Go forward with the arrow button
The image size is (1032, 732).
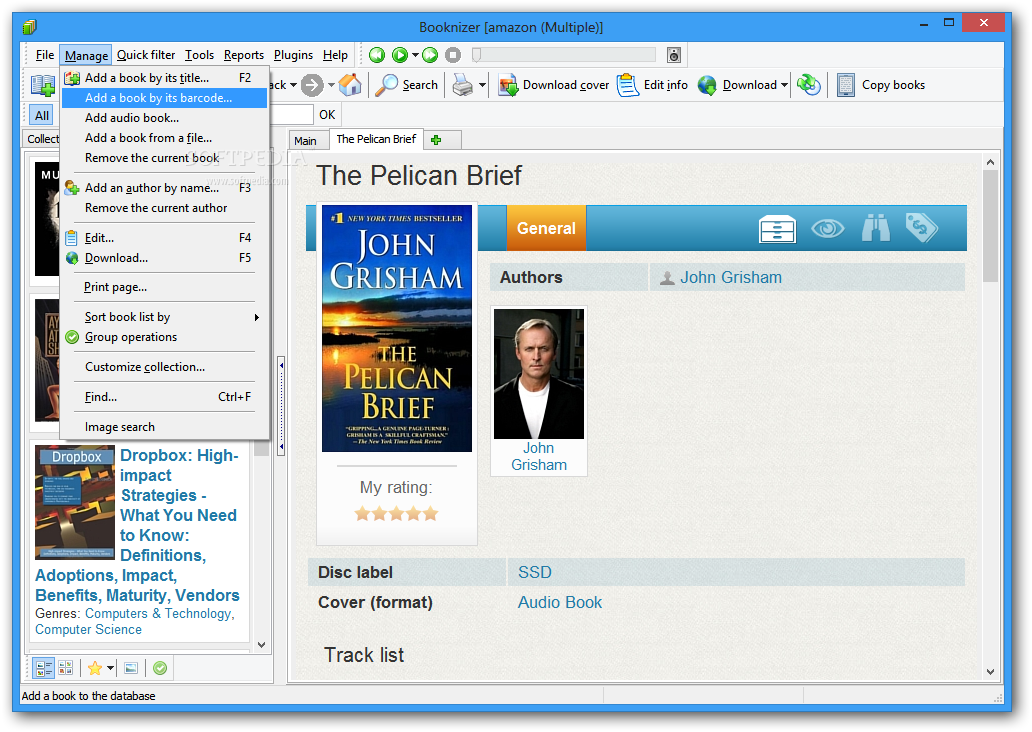pos(313,85)
